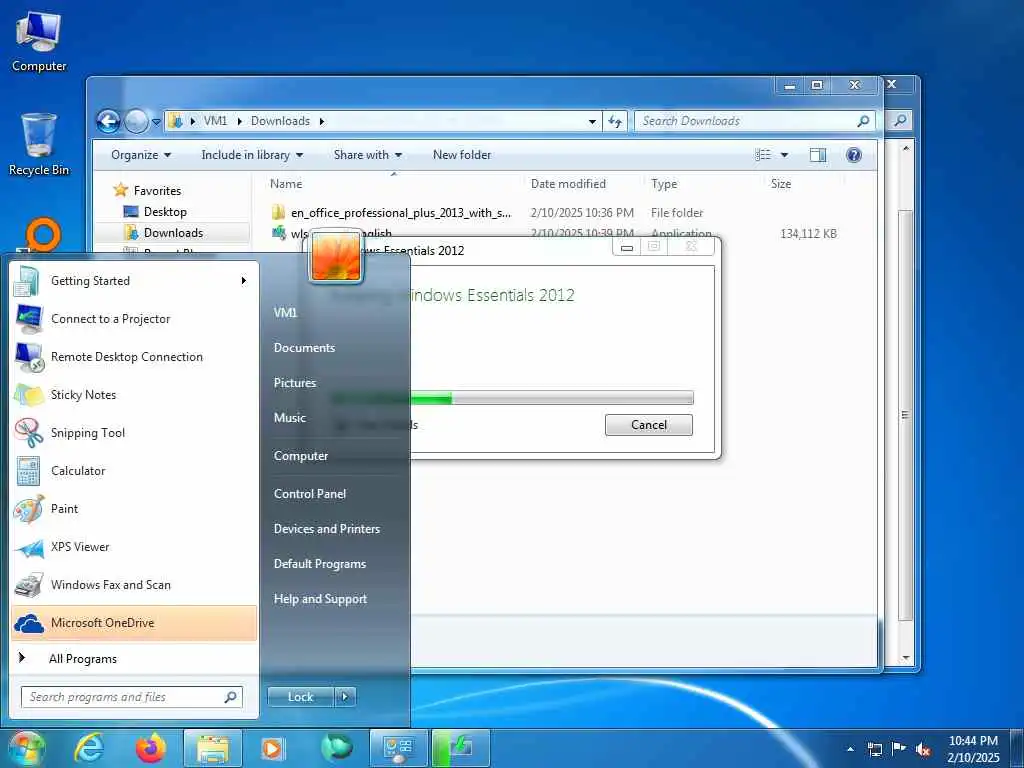
Task: Open Default Programs
Action: point(320,564)
